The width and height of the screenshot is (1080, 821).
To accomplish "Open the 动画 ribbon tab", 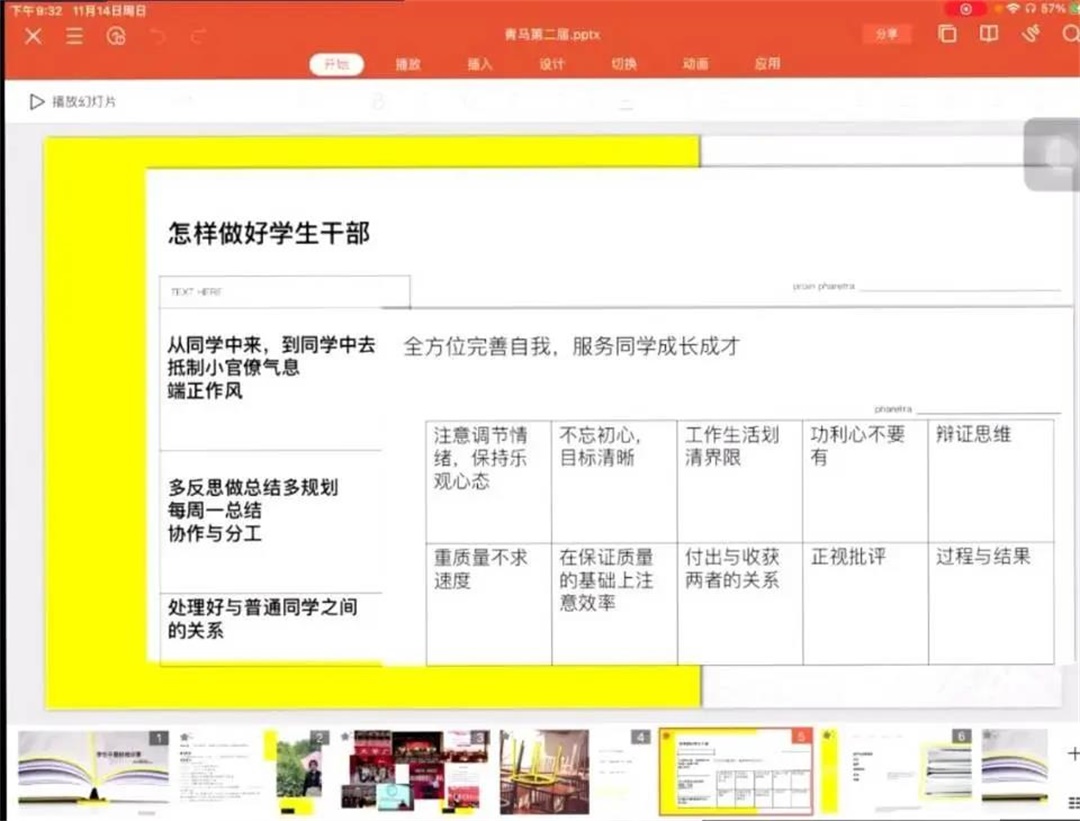I will [x=694, y=63].
